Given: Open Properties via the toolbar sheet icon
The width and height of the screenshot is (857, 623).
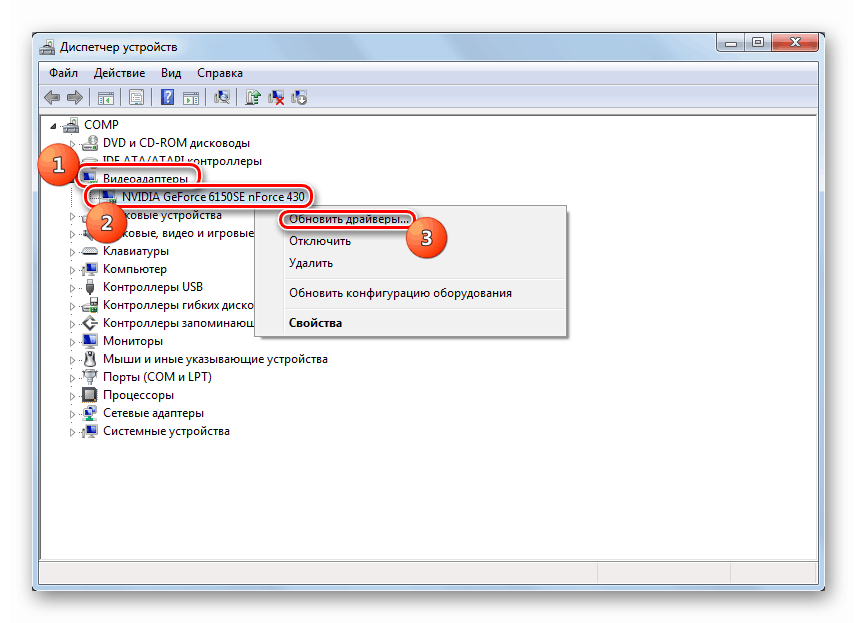Looking at the screenshot, I should [136, 98].
